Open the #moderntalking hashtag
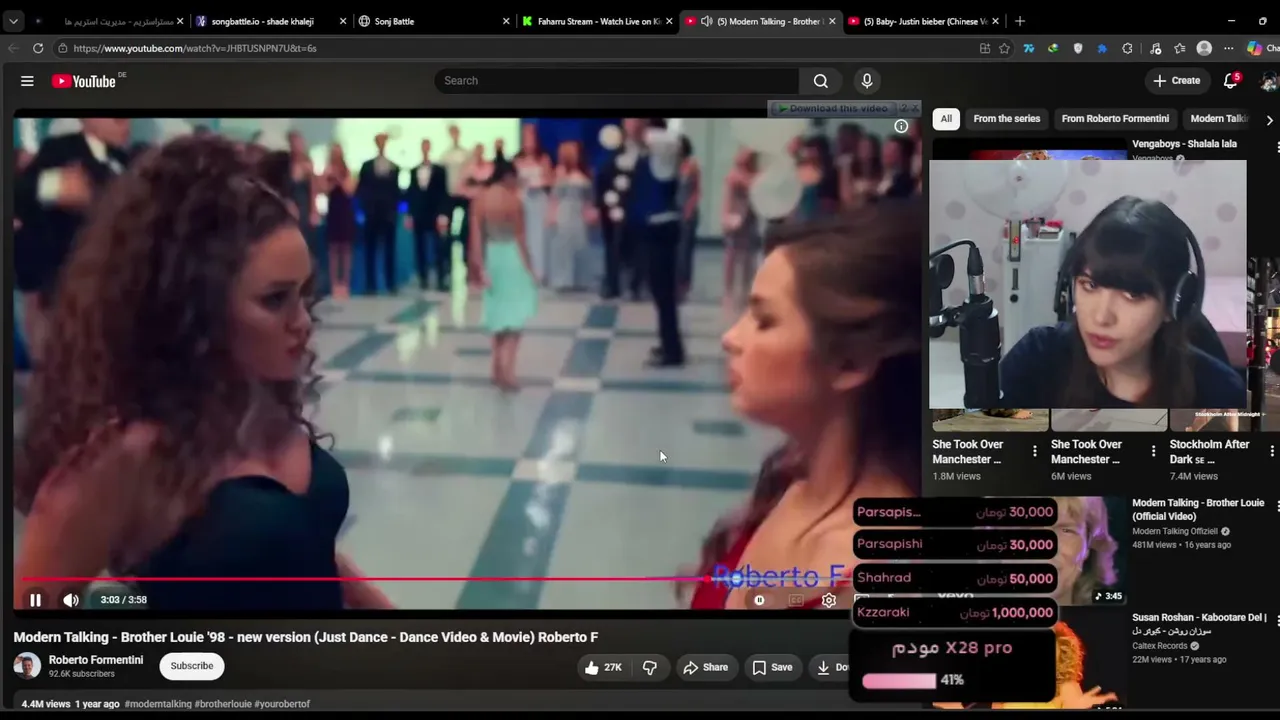This screenshot has width=1280, height=720. click(158, 704)
